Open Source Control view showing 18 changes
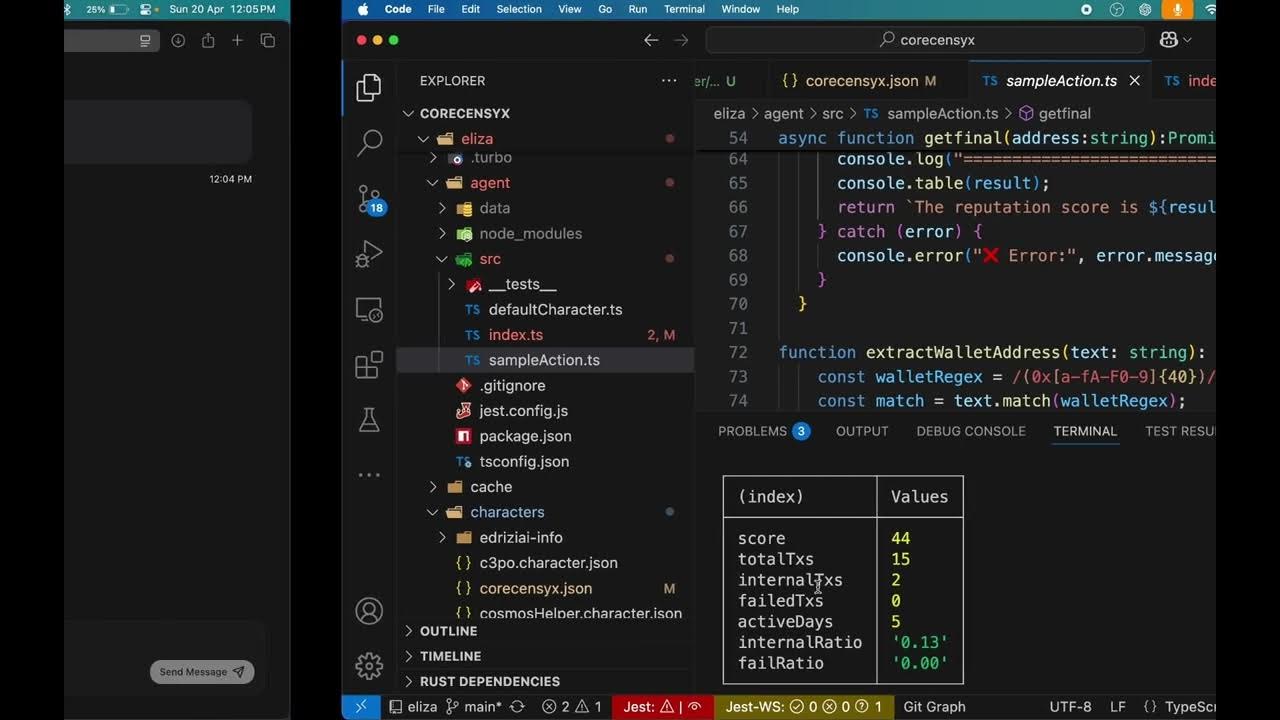This screenshot has width=1280, height=720. (x=368, y=199)
